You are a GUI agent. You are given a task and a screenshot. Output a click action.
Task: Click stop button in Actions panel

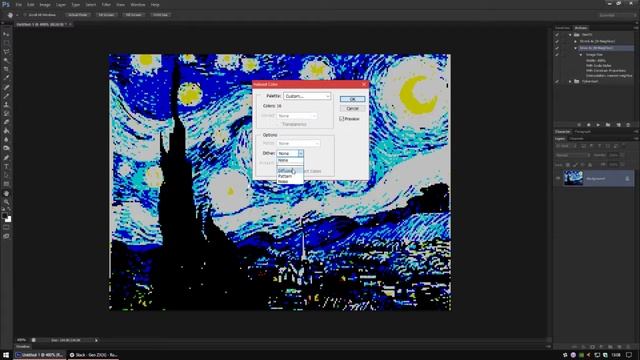(579, 124)
